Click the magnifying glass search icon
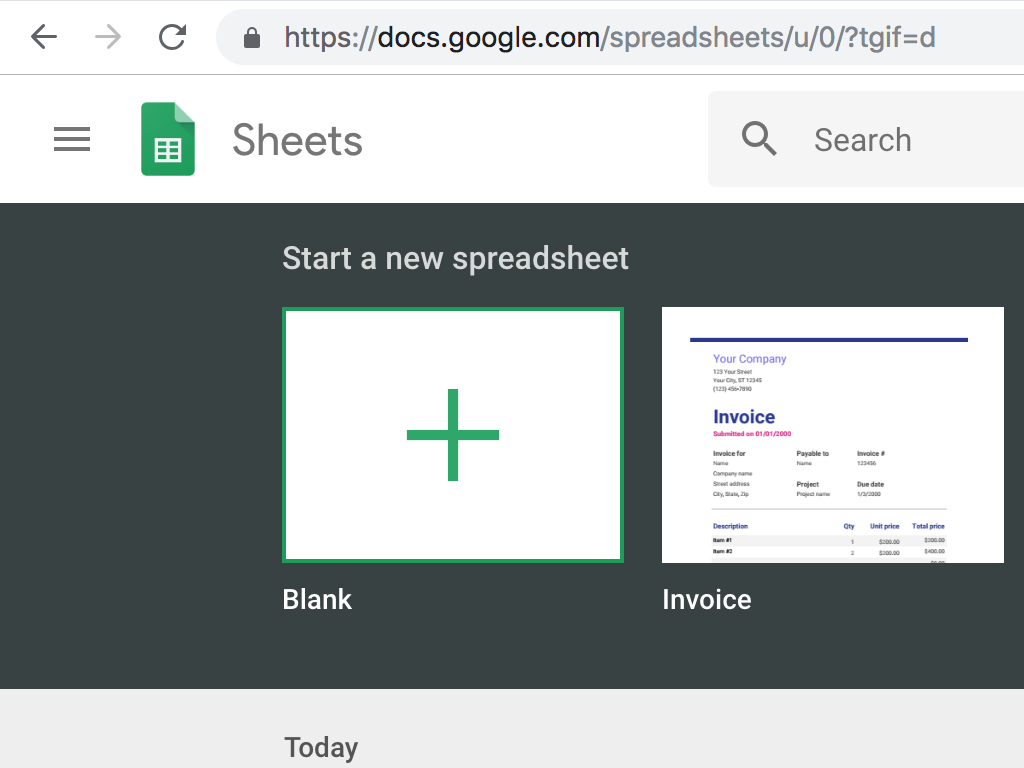The image size is (1024, 768). click(x=759, y=138)
